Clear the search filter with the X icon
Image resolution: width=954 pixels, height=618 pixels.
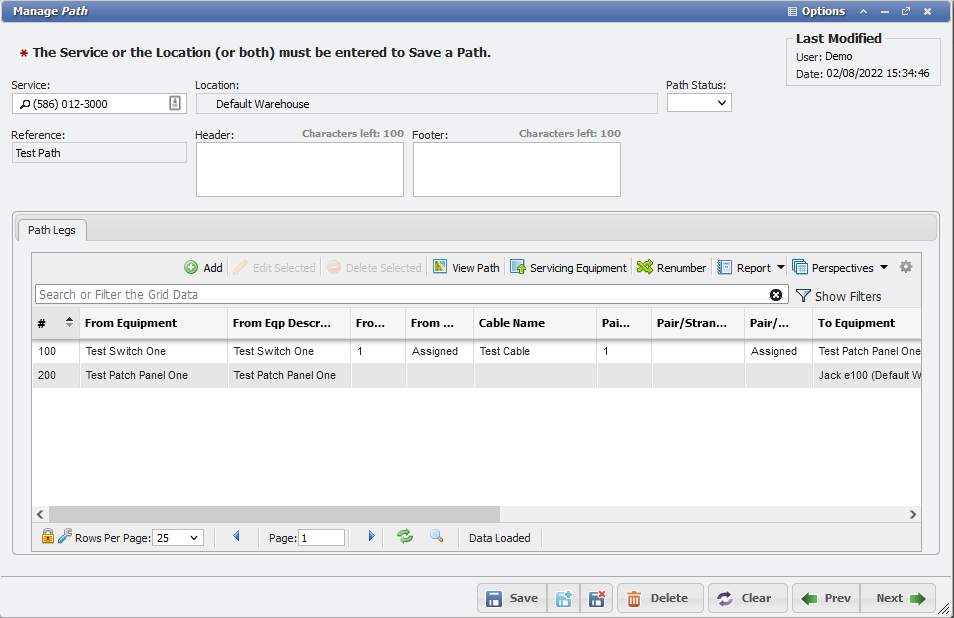coord(777,295)
